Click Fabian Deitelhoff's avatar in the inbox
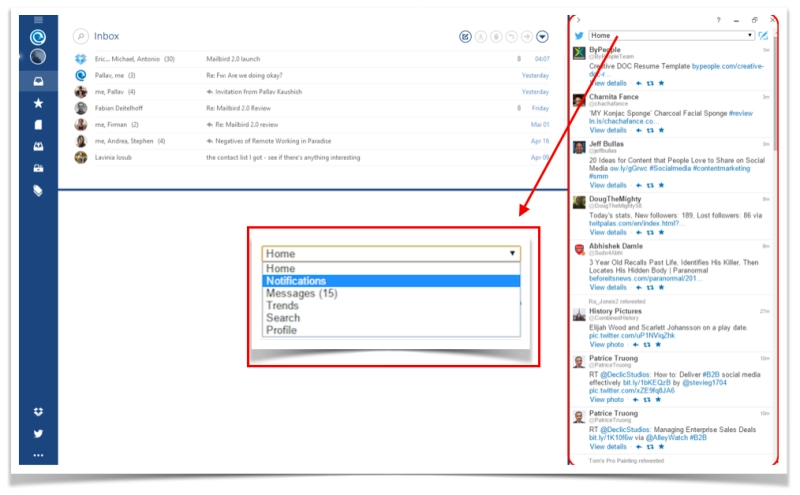This screenshot has width=800, height=495. tap(81, 108)
